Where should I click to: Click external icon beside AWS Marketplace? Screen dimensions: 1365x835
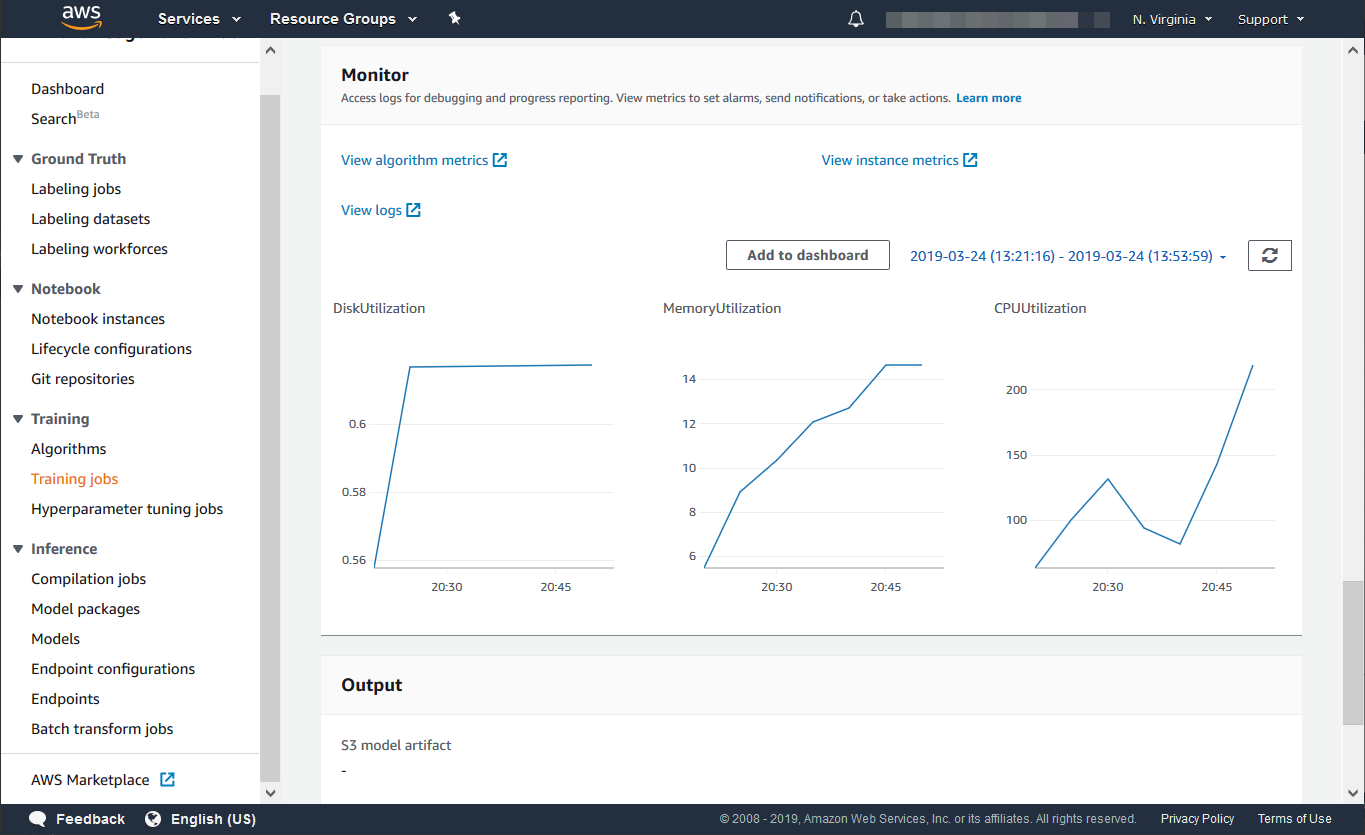point(168,780)
